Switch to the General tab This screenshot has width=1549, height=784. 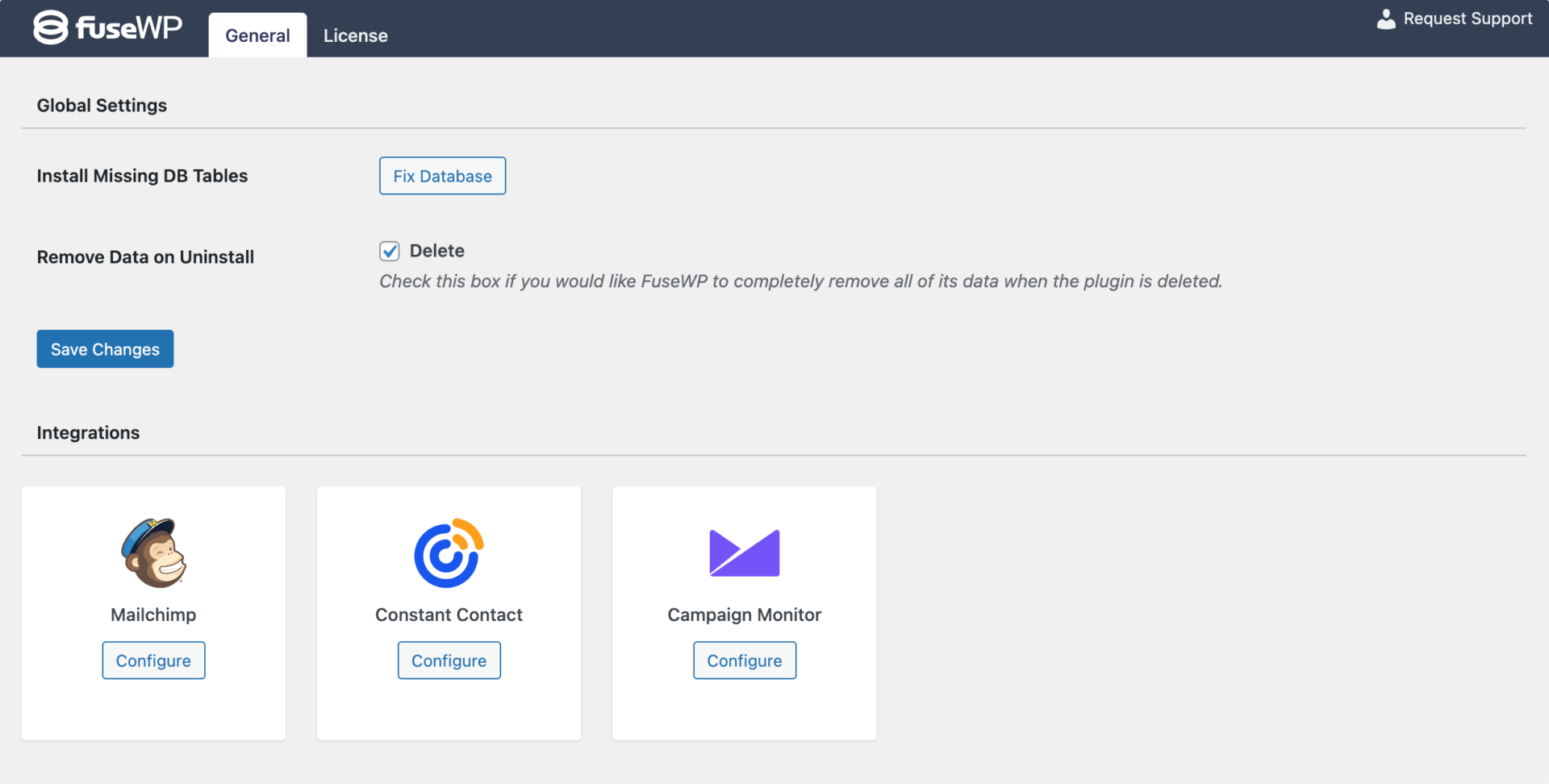(257, 35)
